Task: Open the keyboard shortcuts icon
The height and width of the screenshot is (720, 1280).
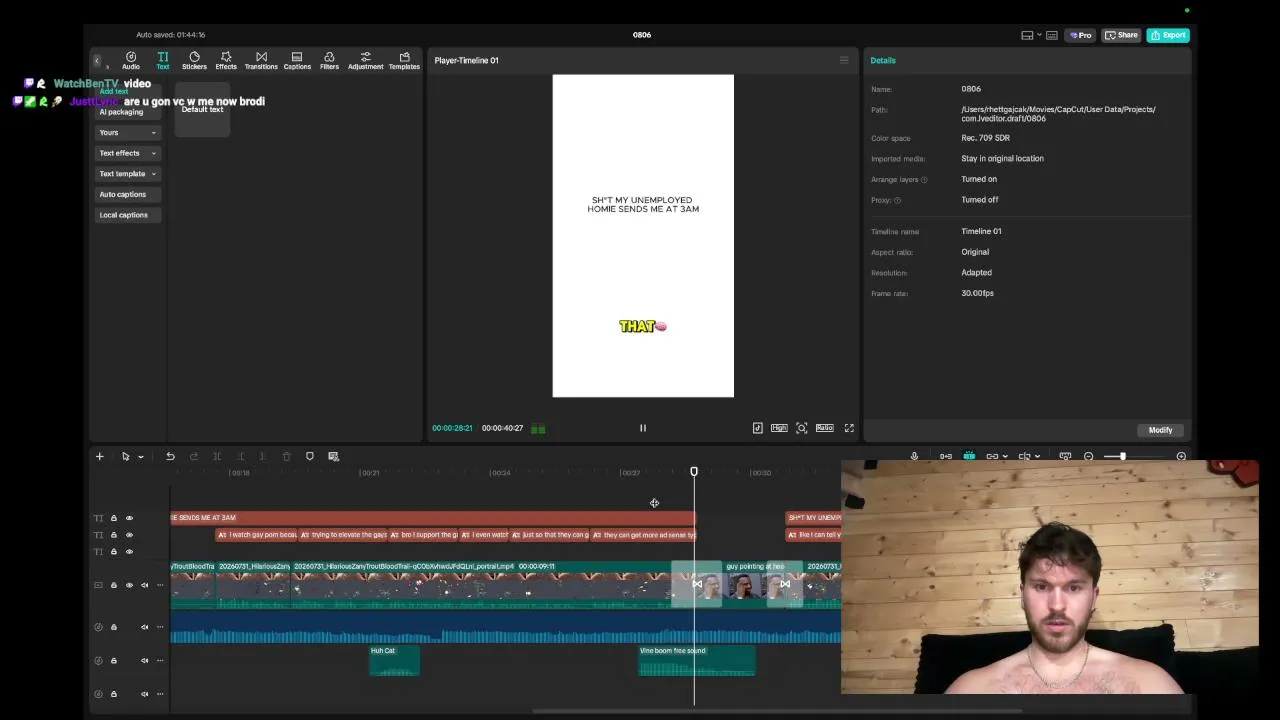Action: (x=1052, y=35)
